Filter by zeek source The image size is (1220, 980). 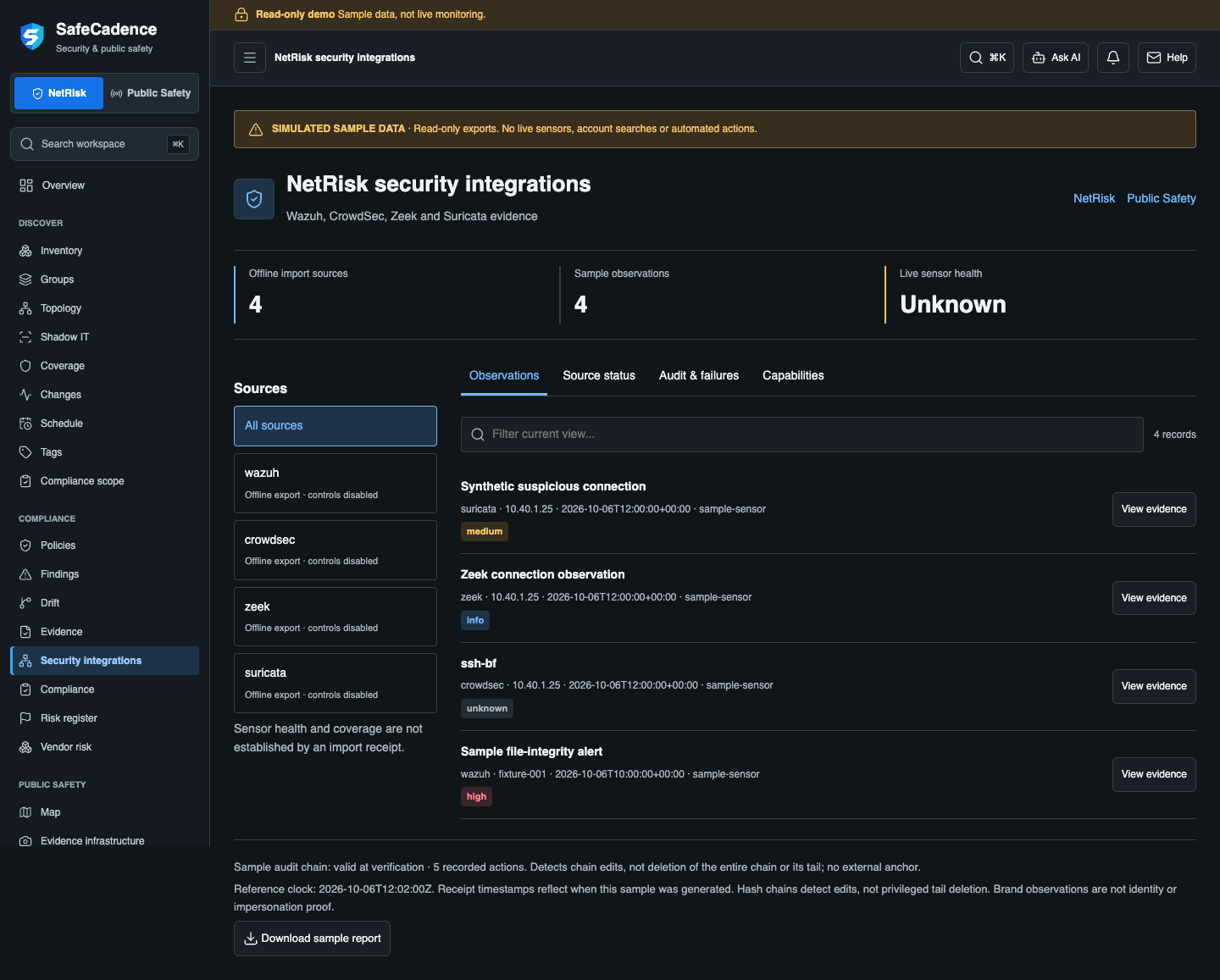click(x=335, y=617)
